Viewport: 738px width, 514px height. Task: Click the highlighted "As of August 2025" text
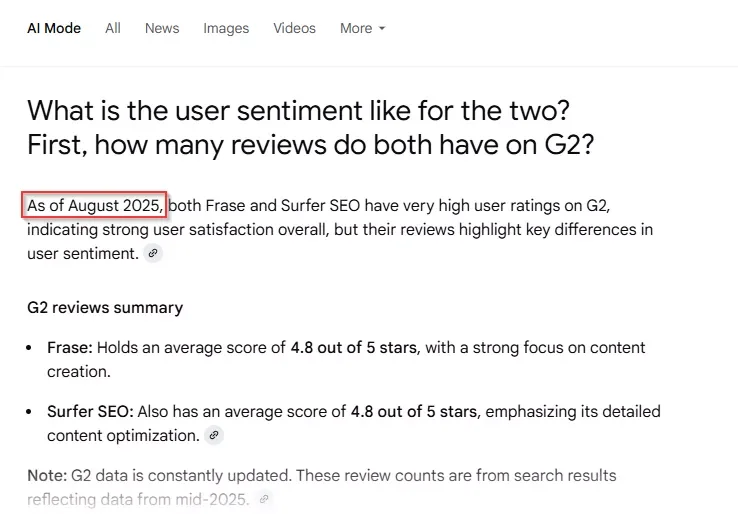click(x=94, y=206)
